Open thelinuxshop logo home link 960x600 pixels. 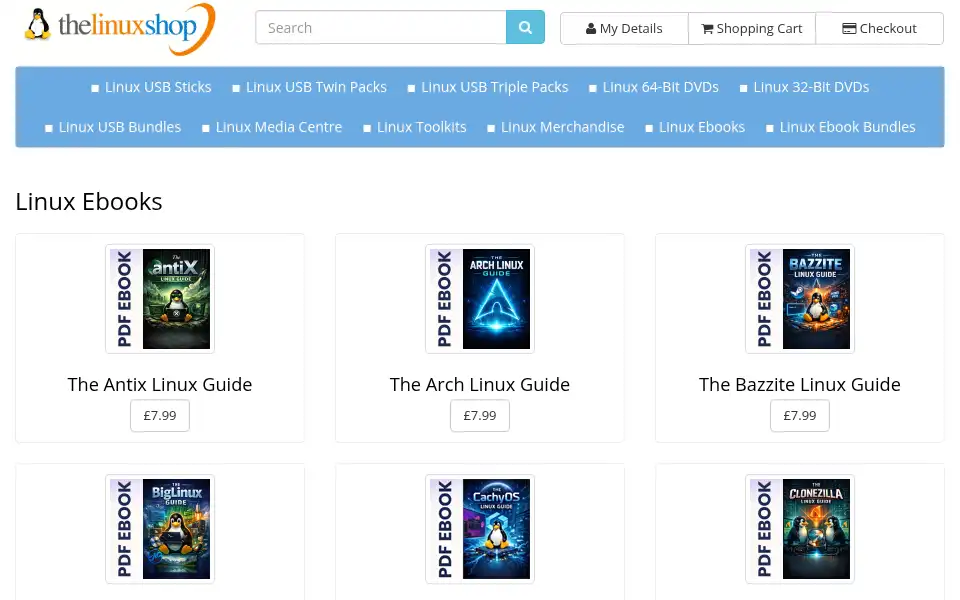point(120,28)
